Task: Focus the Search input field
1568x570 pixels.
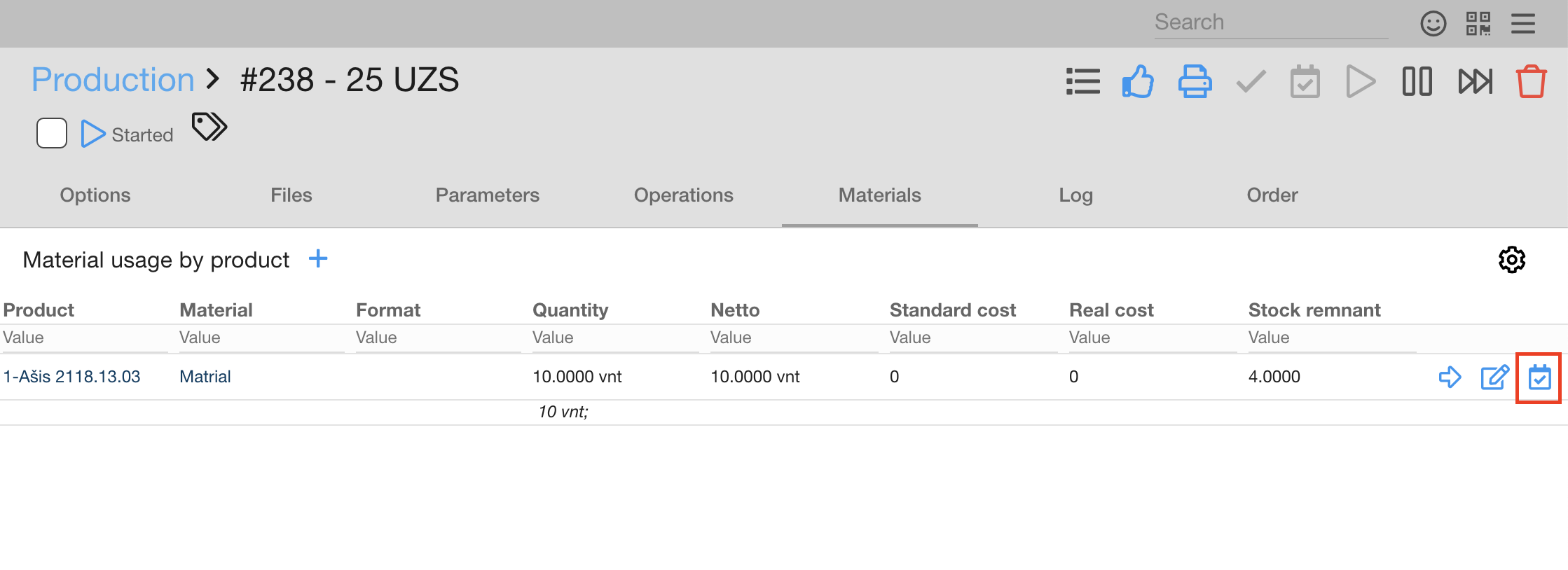Action: (x=1270, y=22)
